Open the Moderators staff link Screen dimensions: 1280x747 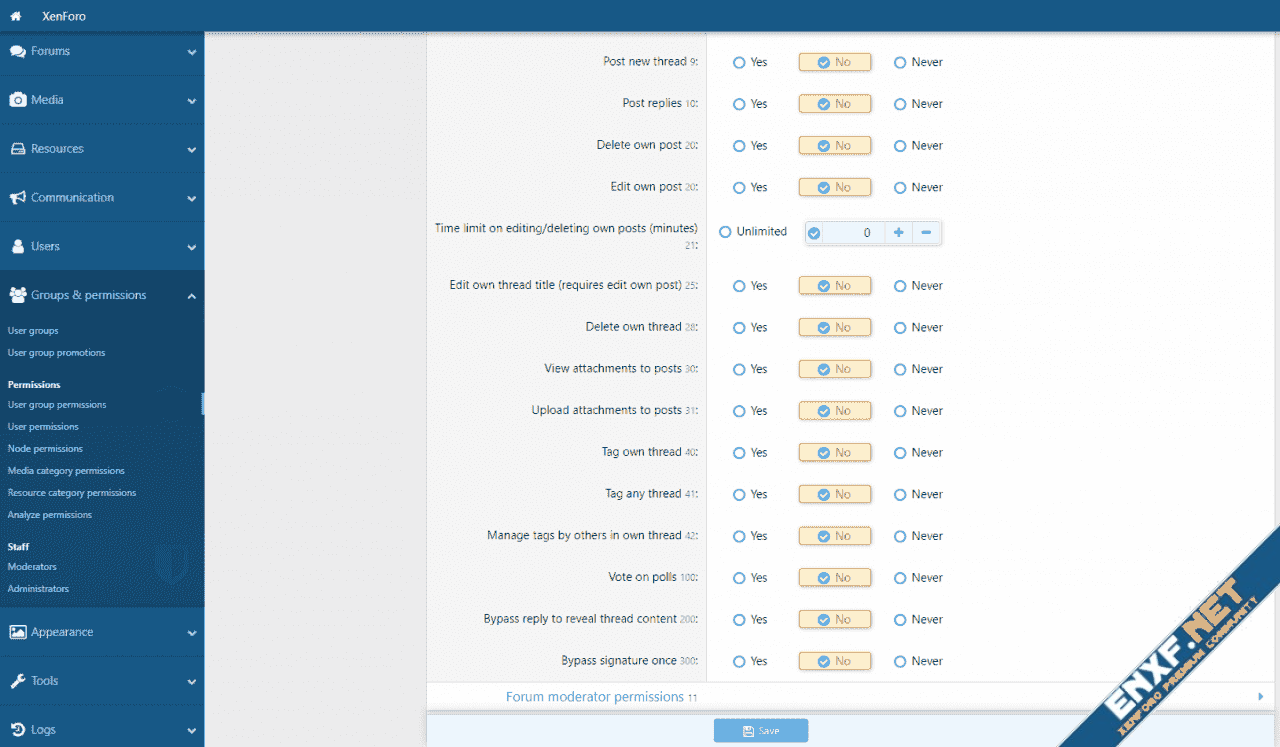coord(32,567)
